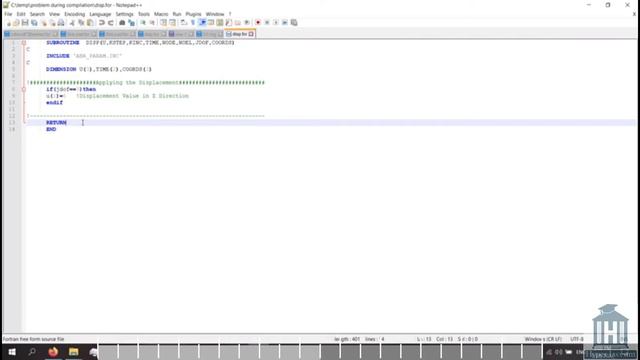640x360 pixels.
Task: Open the Plugins menu
Action: [x=193, y=14]
